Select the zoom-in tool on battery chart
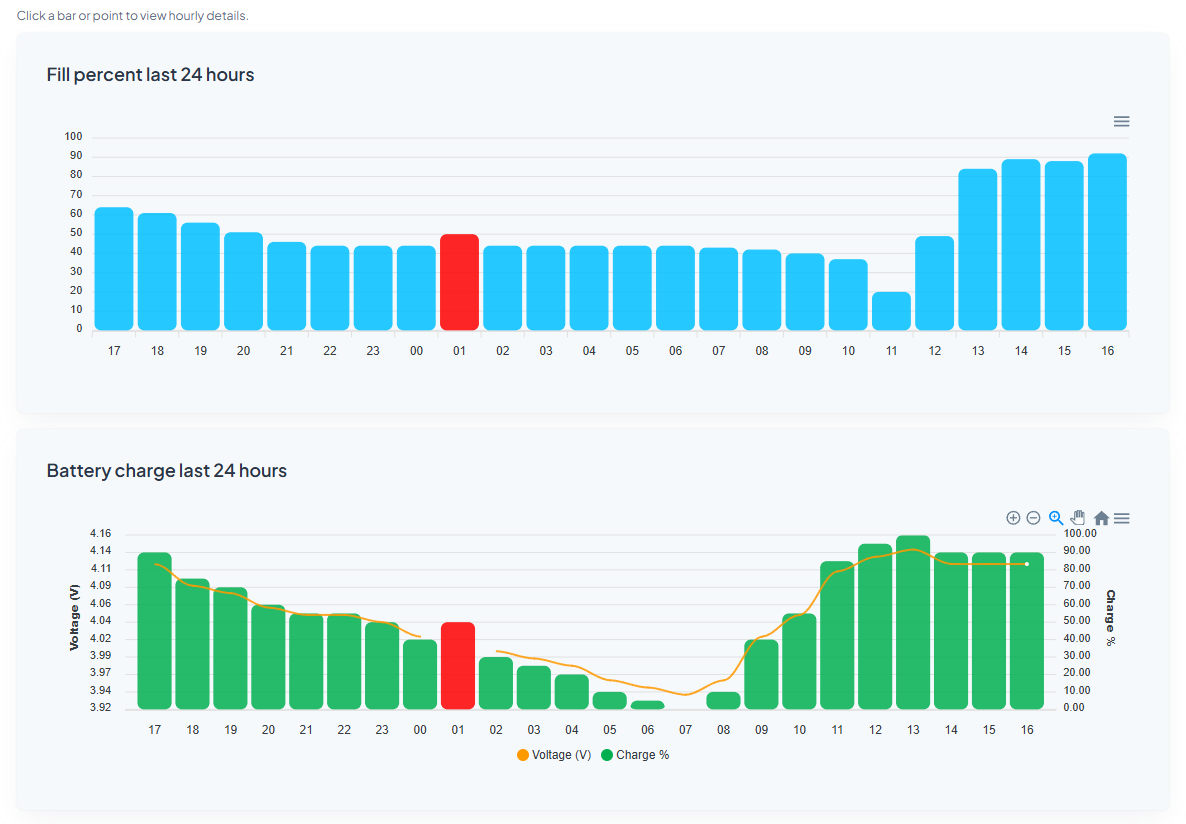 click(1013, 518)
